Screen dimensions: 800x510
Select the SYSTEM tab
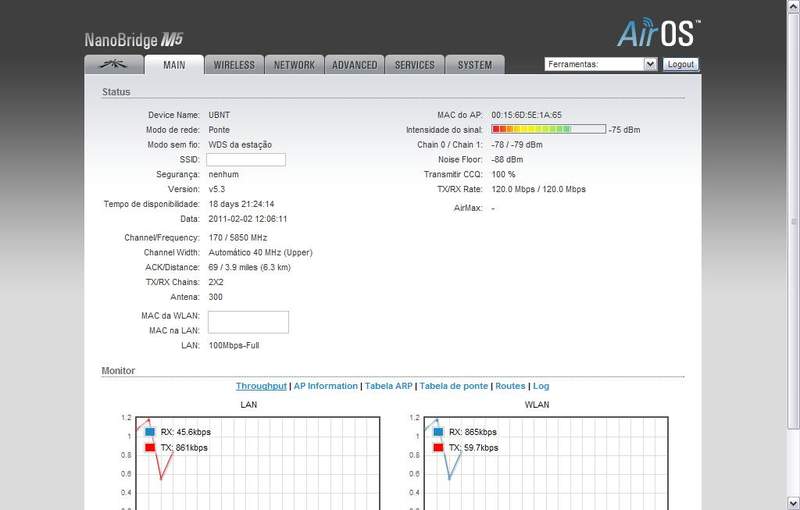tap(475, 65)
